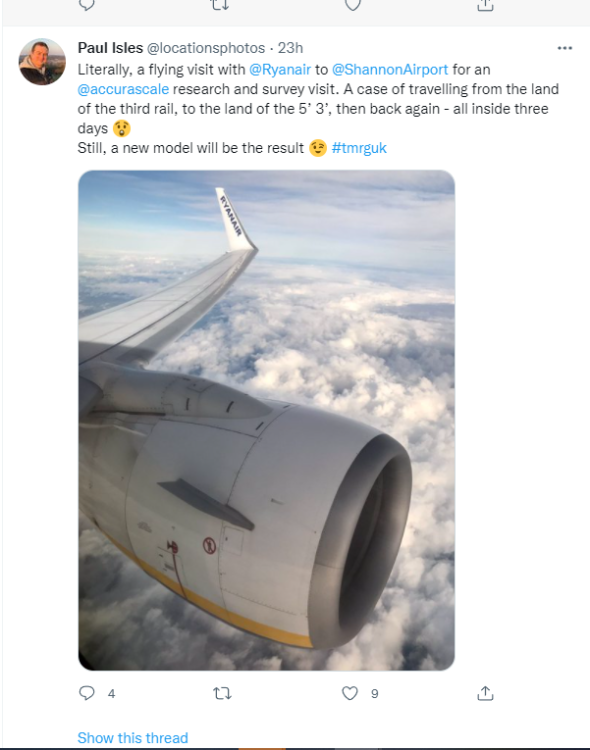Screen dimensions: 590x750
Task: Open the Ryanair wing photo
Action: pos(267,420)
